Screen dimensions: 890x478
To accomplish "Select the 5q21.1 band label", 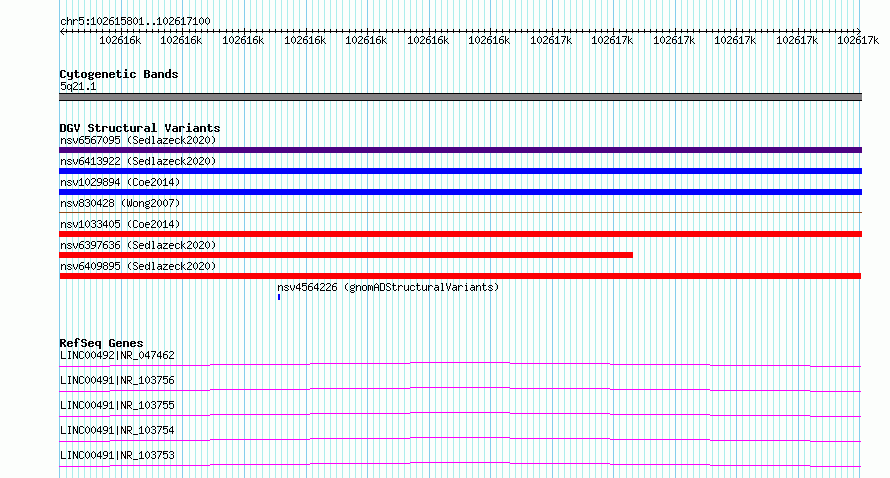I will pos(78,86).
